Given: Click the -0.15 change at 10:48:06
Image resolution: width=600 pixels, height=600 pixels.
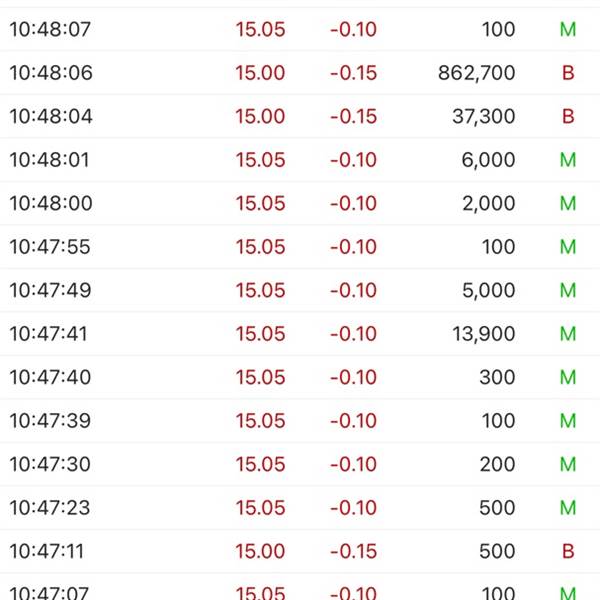Looking at the screenshot, I should pyautogui.click(x=353, y=73).
